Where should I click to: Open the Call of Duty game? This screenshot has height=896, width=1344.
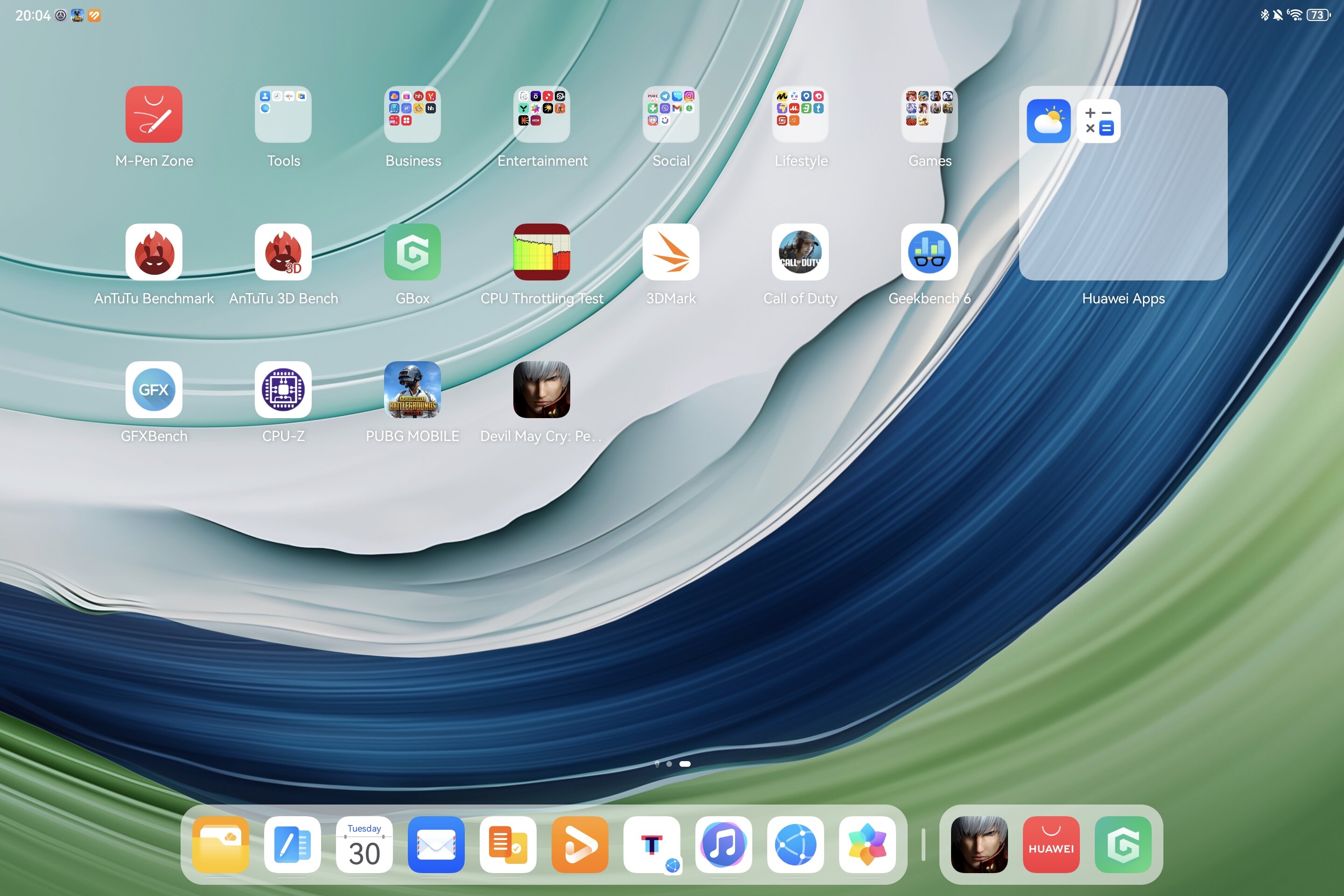[x=800, y=252]
